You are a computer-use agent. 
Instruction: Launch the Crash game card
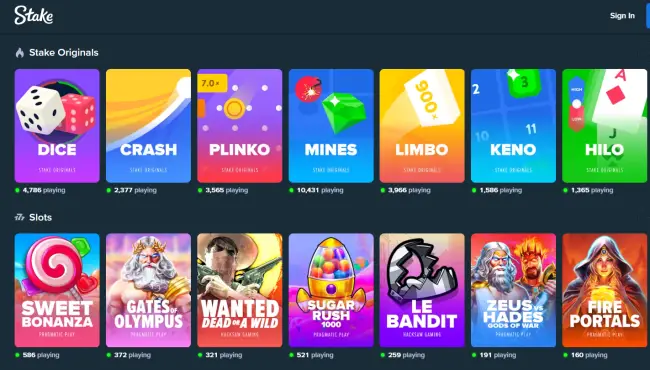click(x=148, y=126)
